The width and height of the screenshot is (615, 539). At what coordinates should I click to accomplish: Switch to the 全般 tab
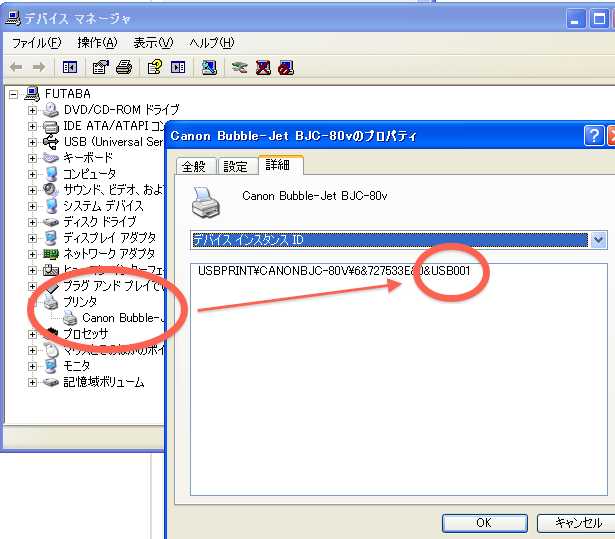pyautogui.click(x=193, y=166)
